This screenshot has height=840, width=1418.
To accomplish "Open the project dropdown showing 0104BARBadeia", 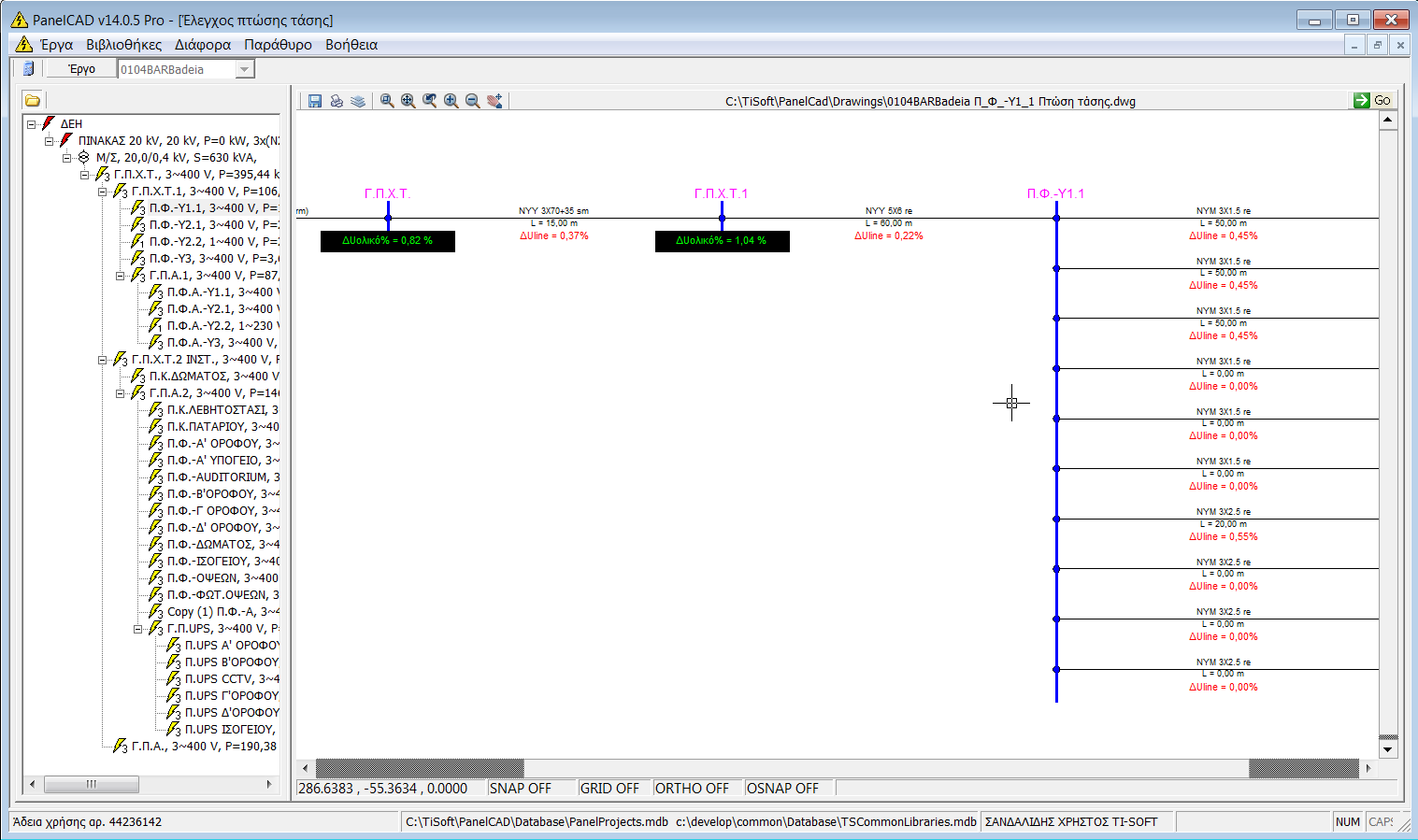I will [244, 67].
